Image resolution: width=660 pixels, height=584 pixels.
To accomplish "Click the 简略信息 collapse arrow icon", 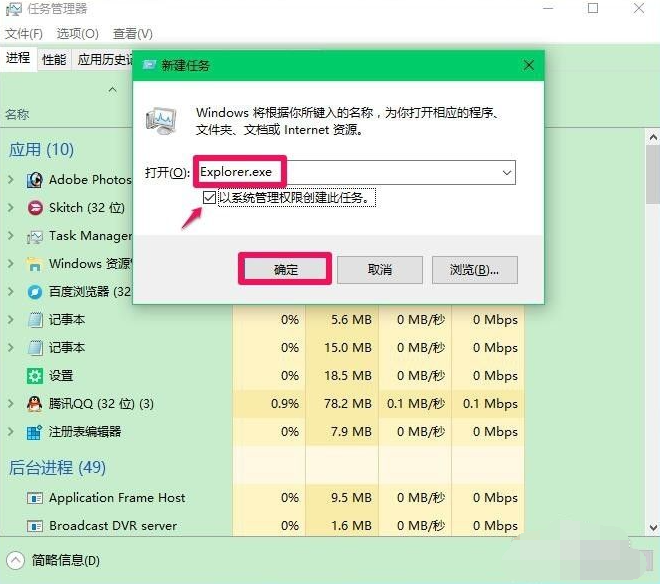I will pyautogui.click(x=16, y=560).
